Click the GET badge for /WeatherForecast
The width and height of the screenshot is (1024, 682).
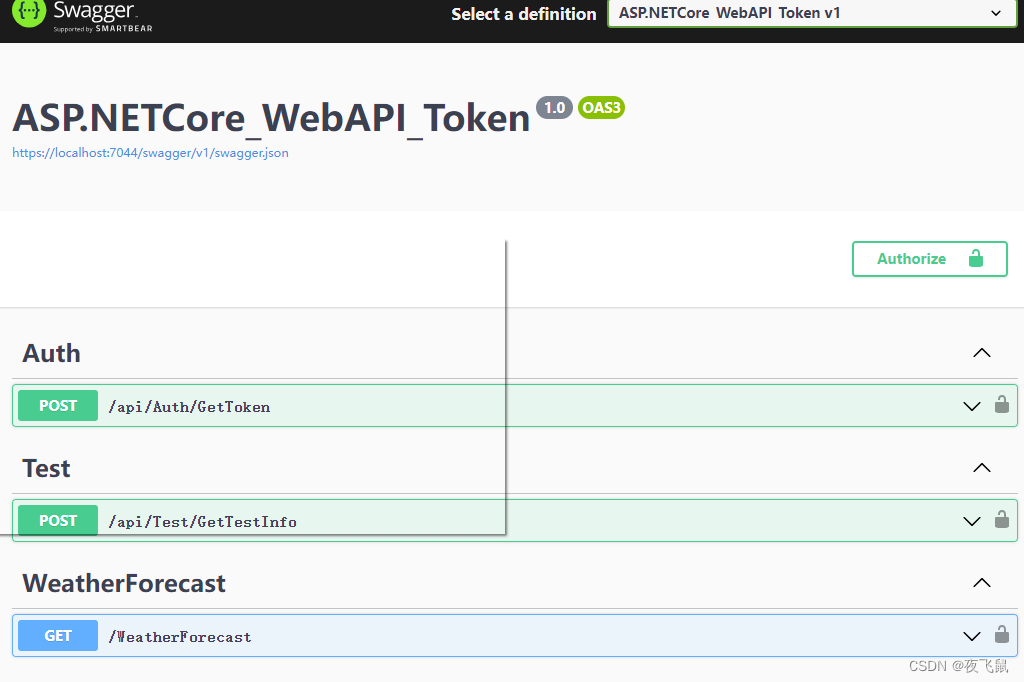click(x=58, y=636)
